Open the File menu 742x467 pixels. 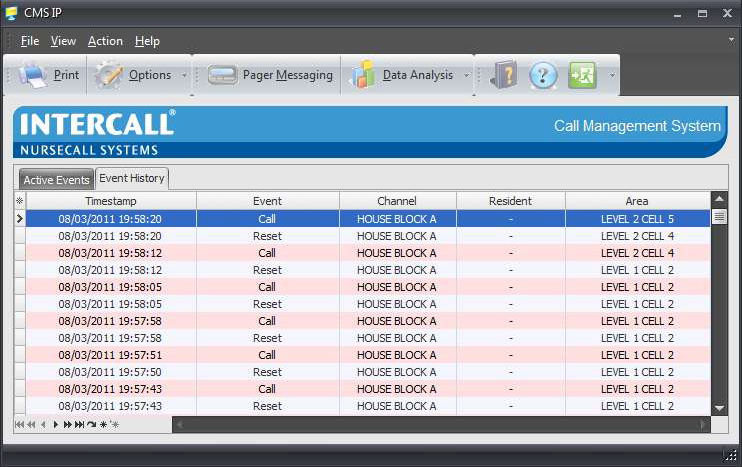30,41
